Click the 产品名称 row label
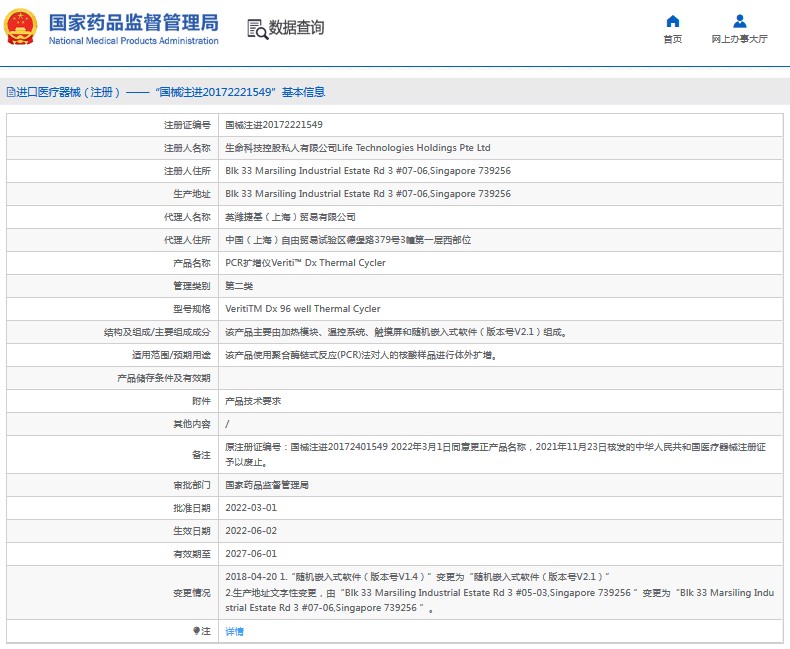Image resolution: width=790 pixels, height=649 pixels. pos(192,263)
